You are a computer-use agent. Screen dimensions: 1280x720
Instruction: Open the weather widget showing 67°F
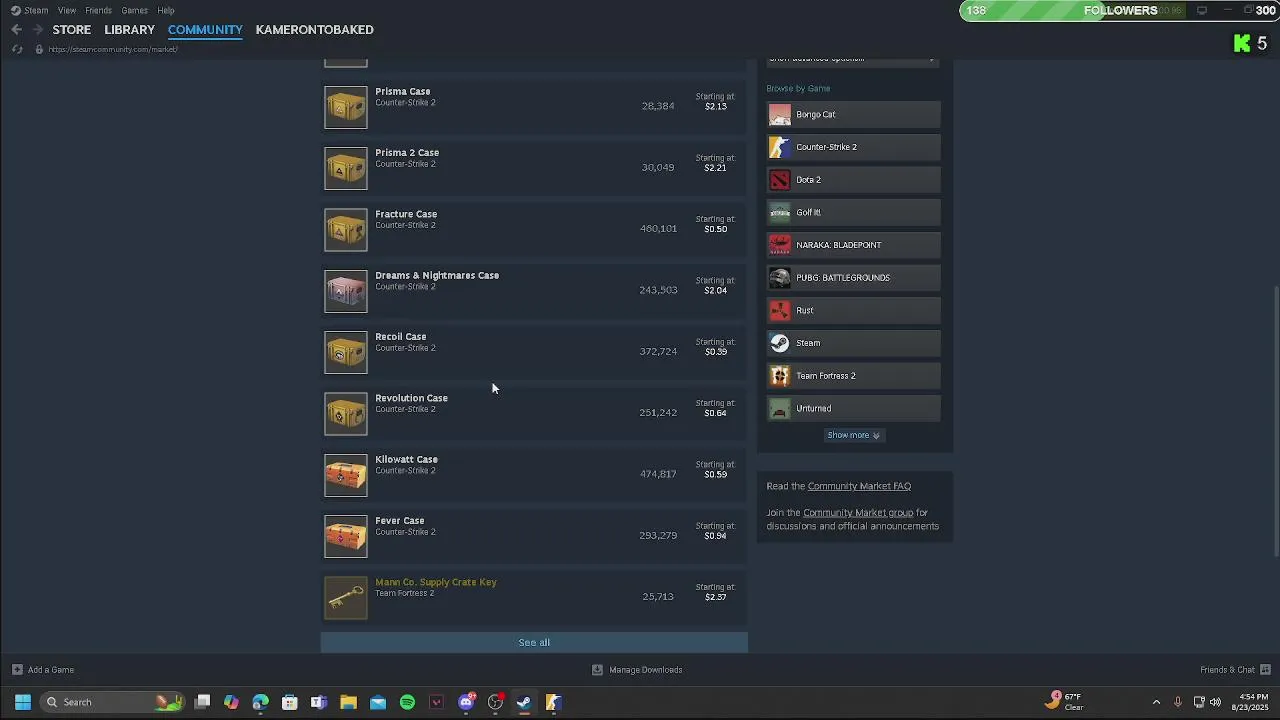tap(1064, 701)
